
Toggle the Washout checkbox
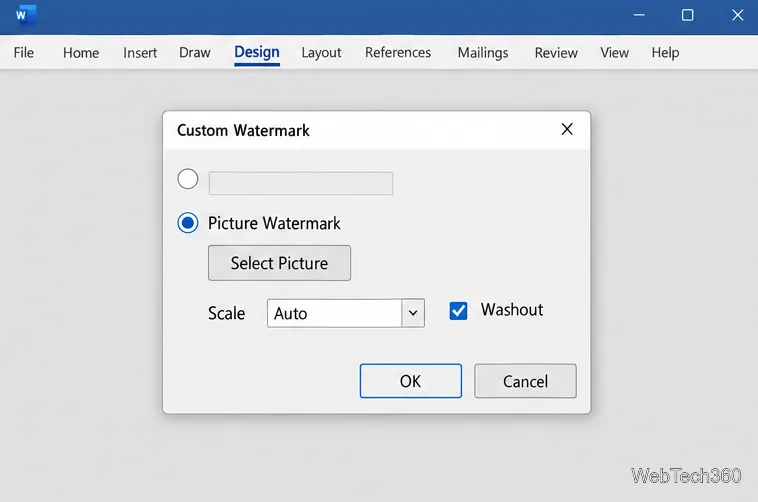pyautogui.click(x=458, y=310)
